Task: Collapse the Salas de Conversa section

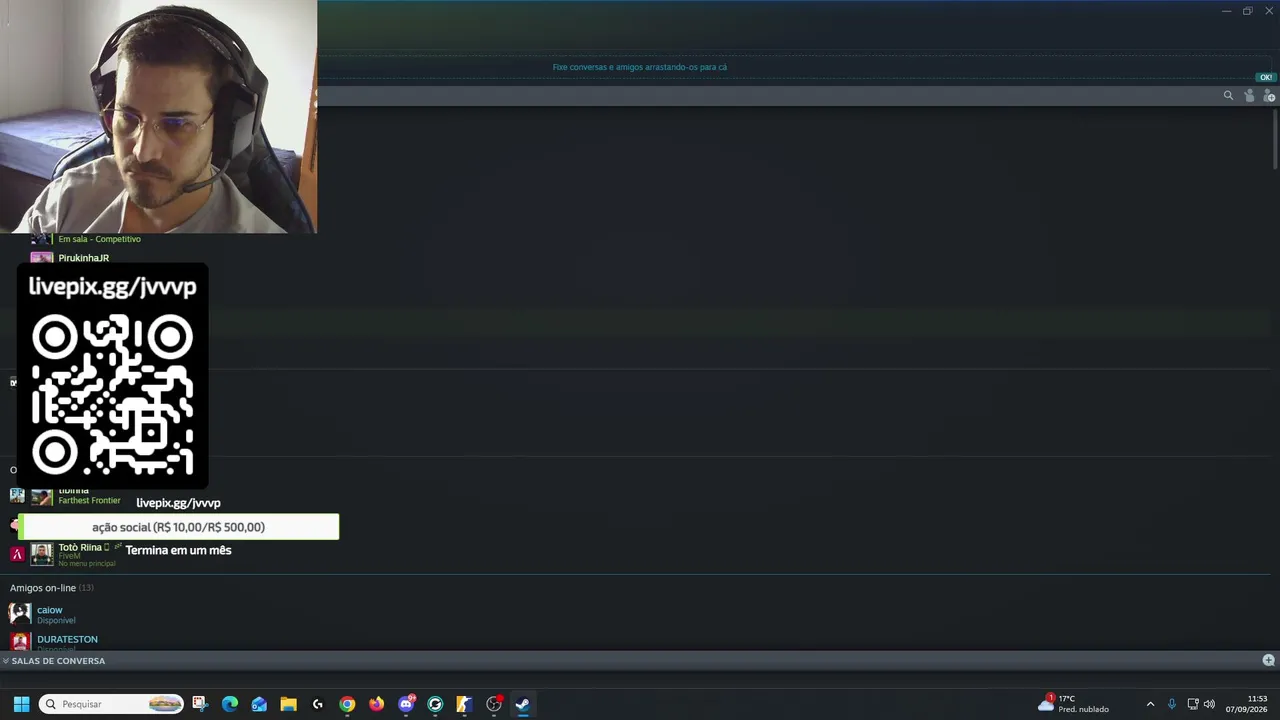Action: click(54, 661)
